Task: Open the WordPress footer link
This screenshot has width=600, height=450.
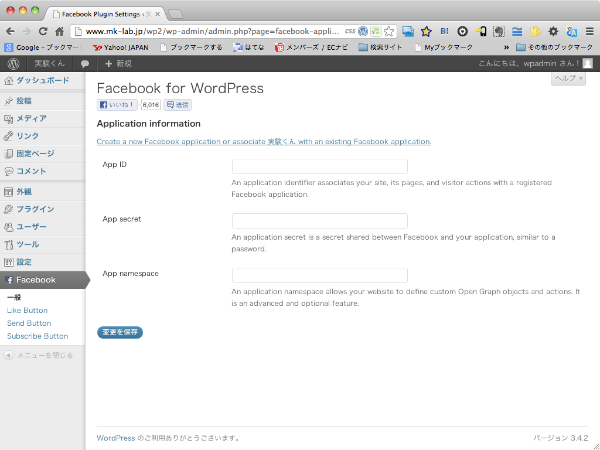Action: (116, 438)
